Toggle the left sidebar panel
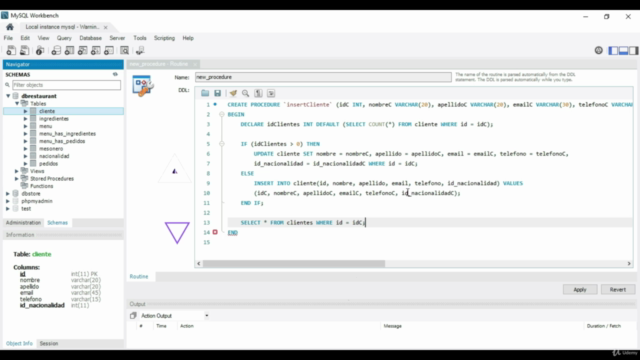This screenshot has width=640, height=360. coord(613,51)
